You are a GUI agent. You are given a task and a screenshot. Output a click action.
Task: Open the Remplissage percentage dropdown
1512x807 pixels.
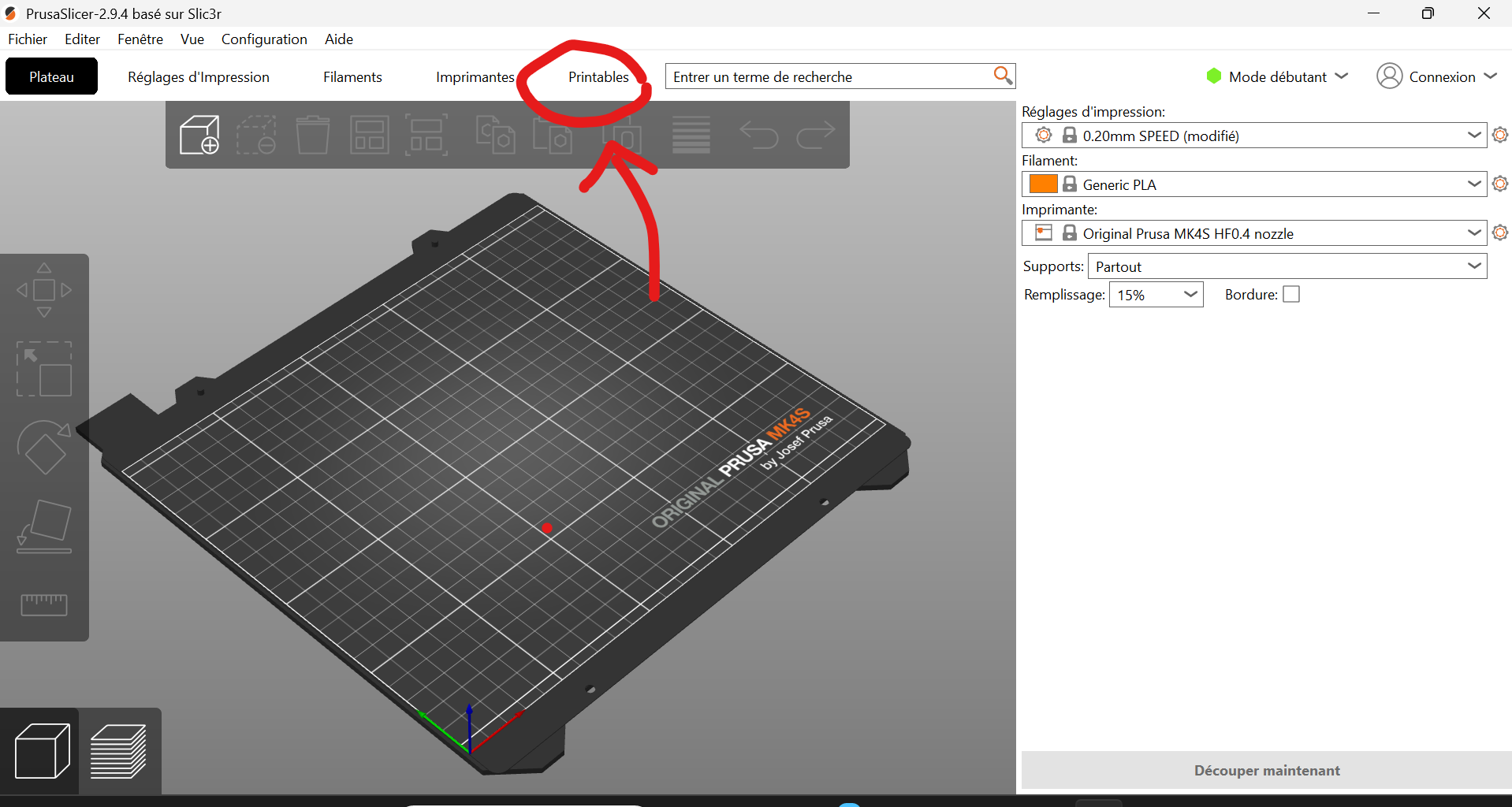coord(1156,295)
